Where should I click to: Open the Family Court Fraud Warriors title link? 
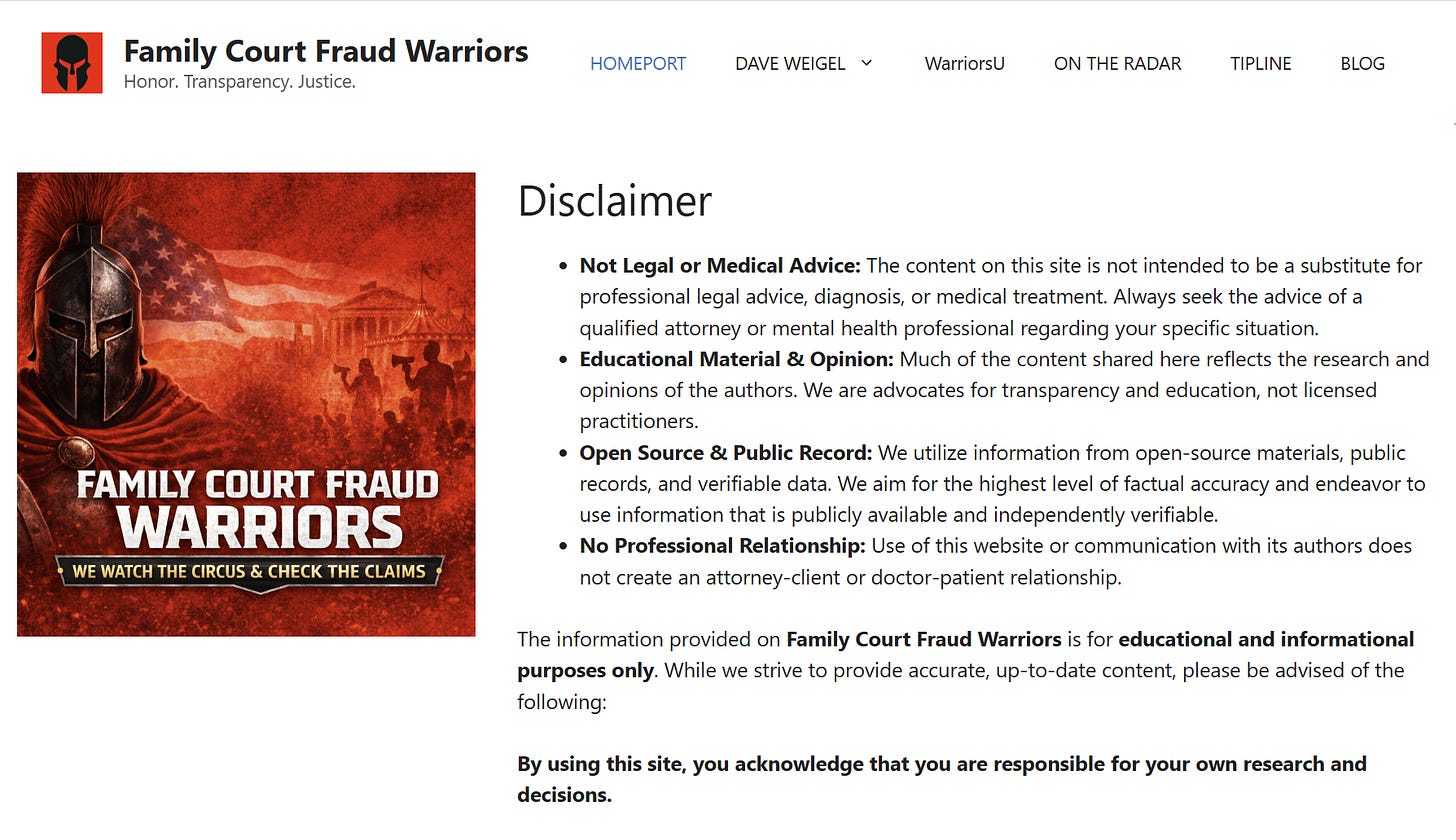[x=326, y=51]
